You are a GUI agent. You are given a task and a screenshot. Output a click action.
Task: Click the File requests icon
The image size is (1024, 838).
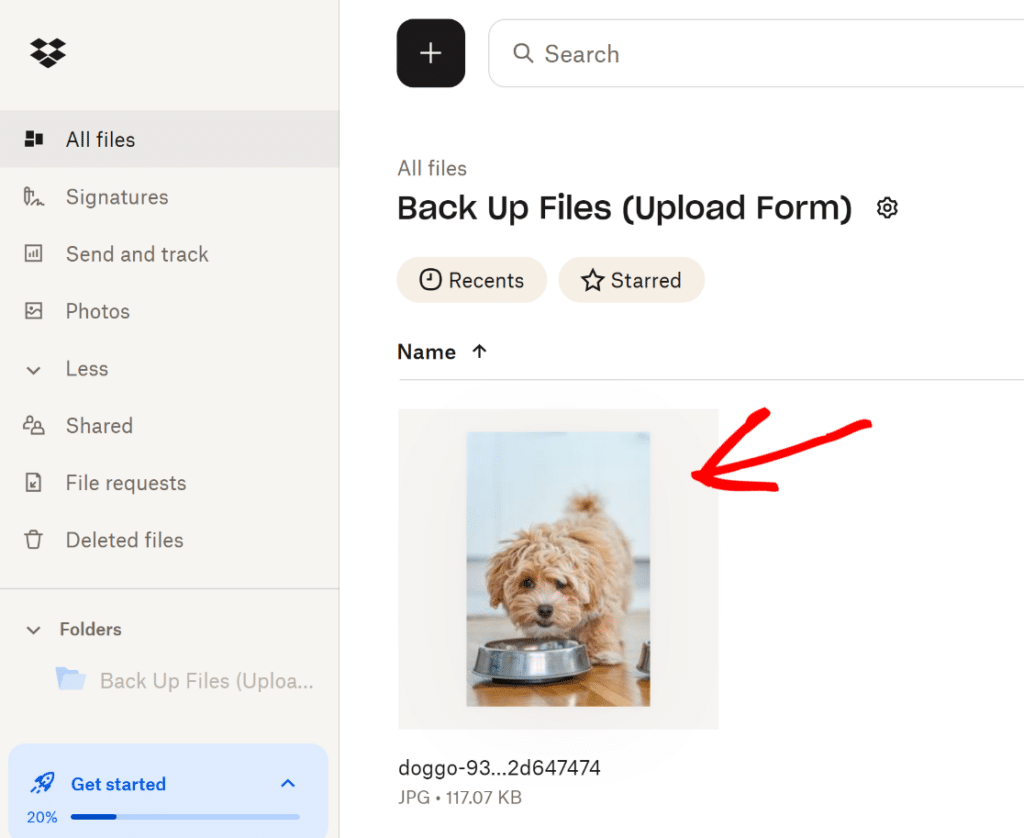click(34, 483)
